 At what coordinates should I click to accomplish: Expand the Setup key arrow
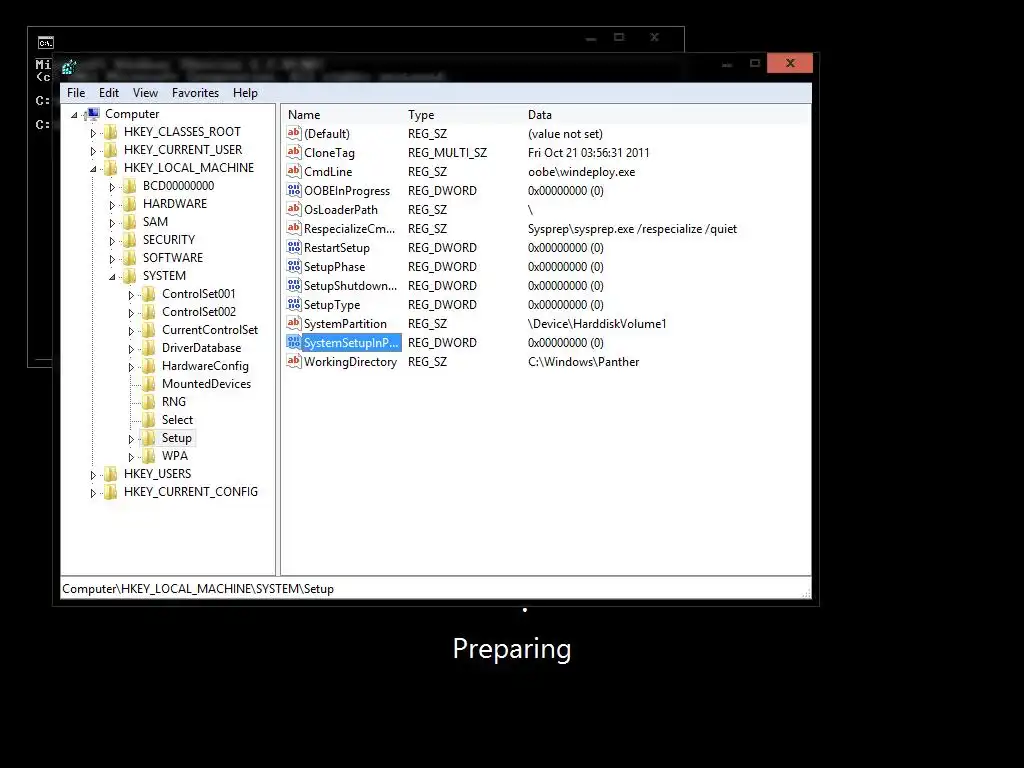[x=131, y=440]
